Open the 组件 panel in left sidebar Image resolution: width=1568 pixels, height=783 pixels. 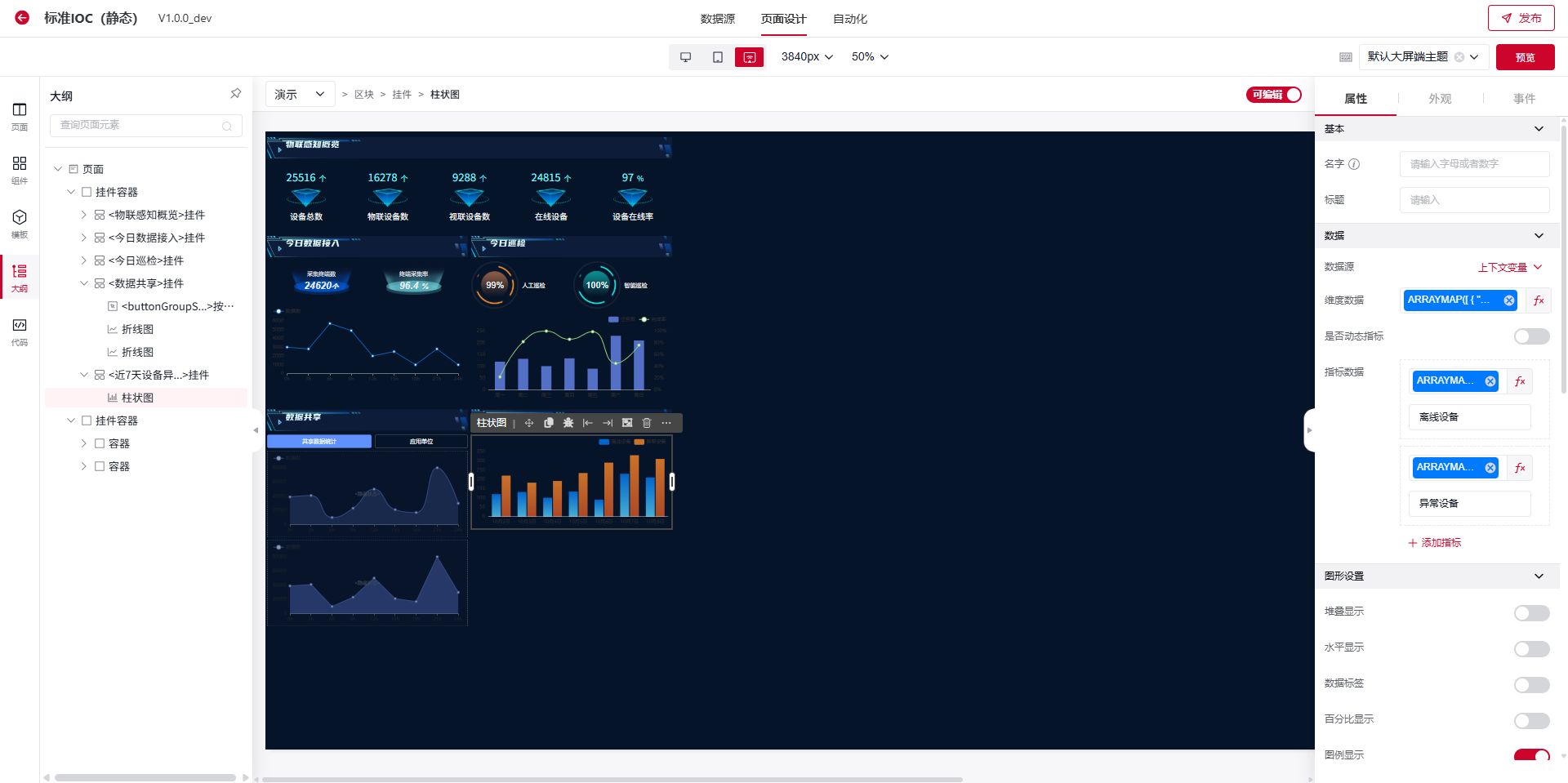point(20,169)
